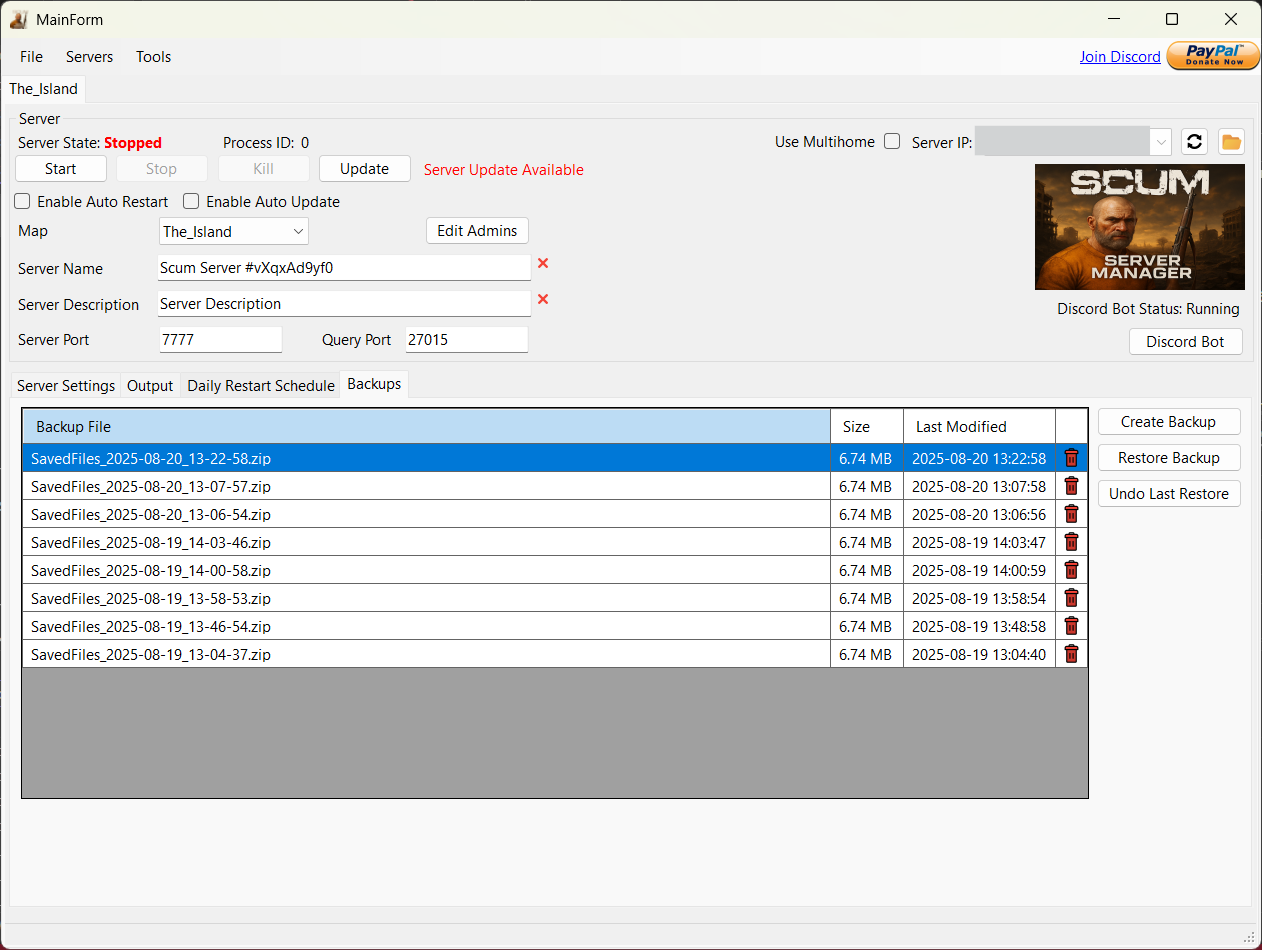1262x950 pixels.
Task: Open the Map dropdown showing The_Island
Action: click(234, 231)
